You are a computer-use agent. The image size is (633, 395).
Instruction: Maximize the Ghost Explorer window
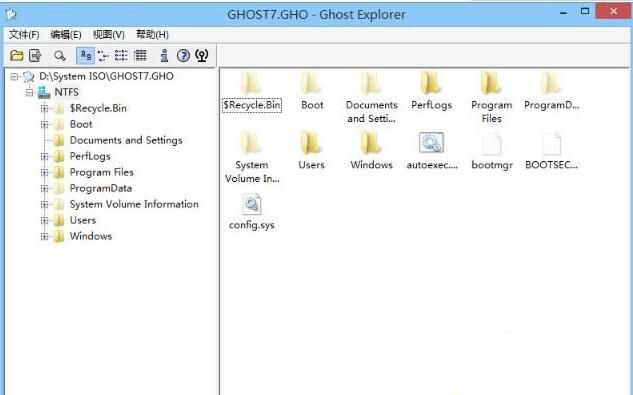(585, 11)
